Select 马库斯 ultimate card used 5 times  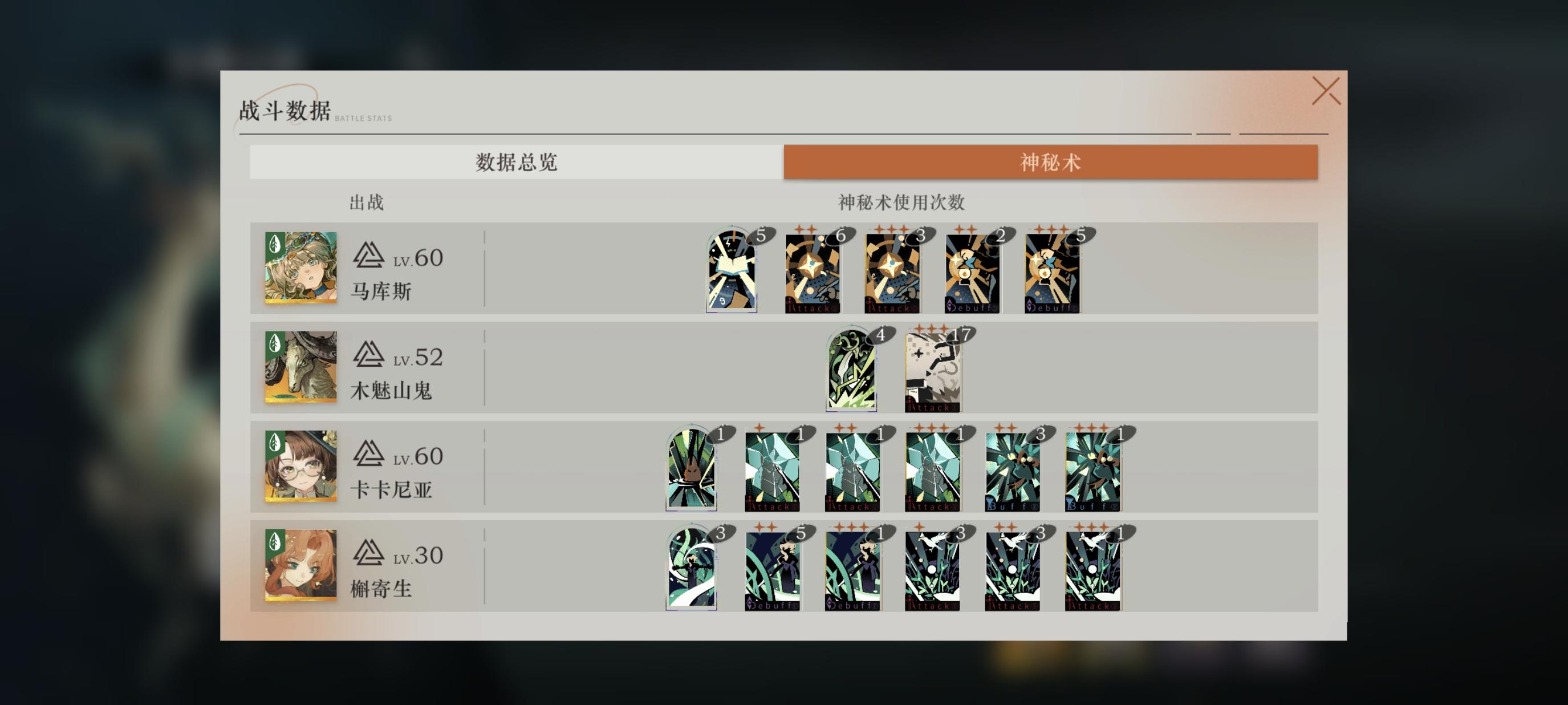coord(731,269)
